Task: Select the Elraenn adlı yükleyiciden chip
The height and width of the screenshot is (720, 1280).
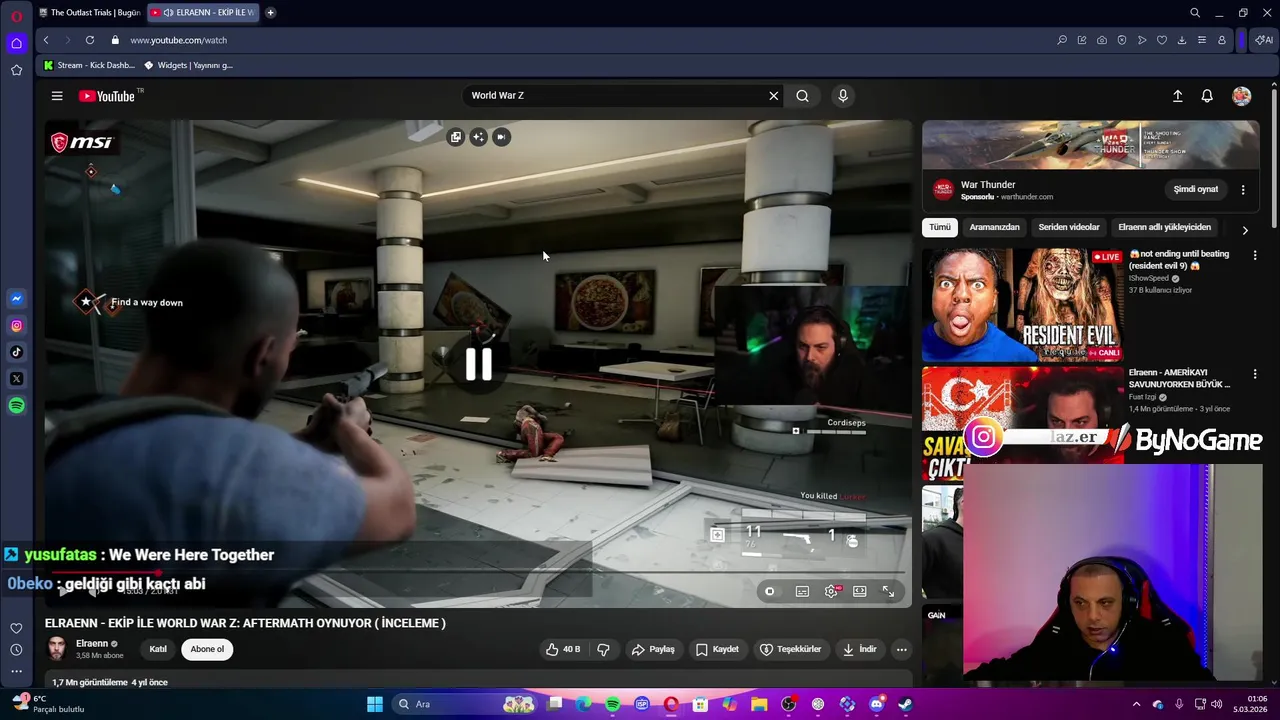Action: [1164, 227]
